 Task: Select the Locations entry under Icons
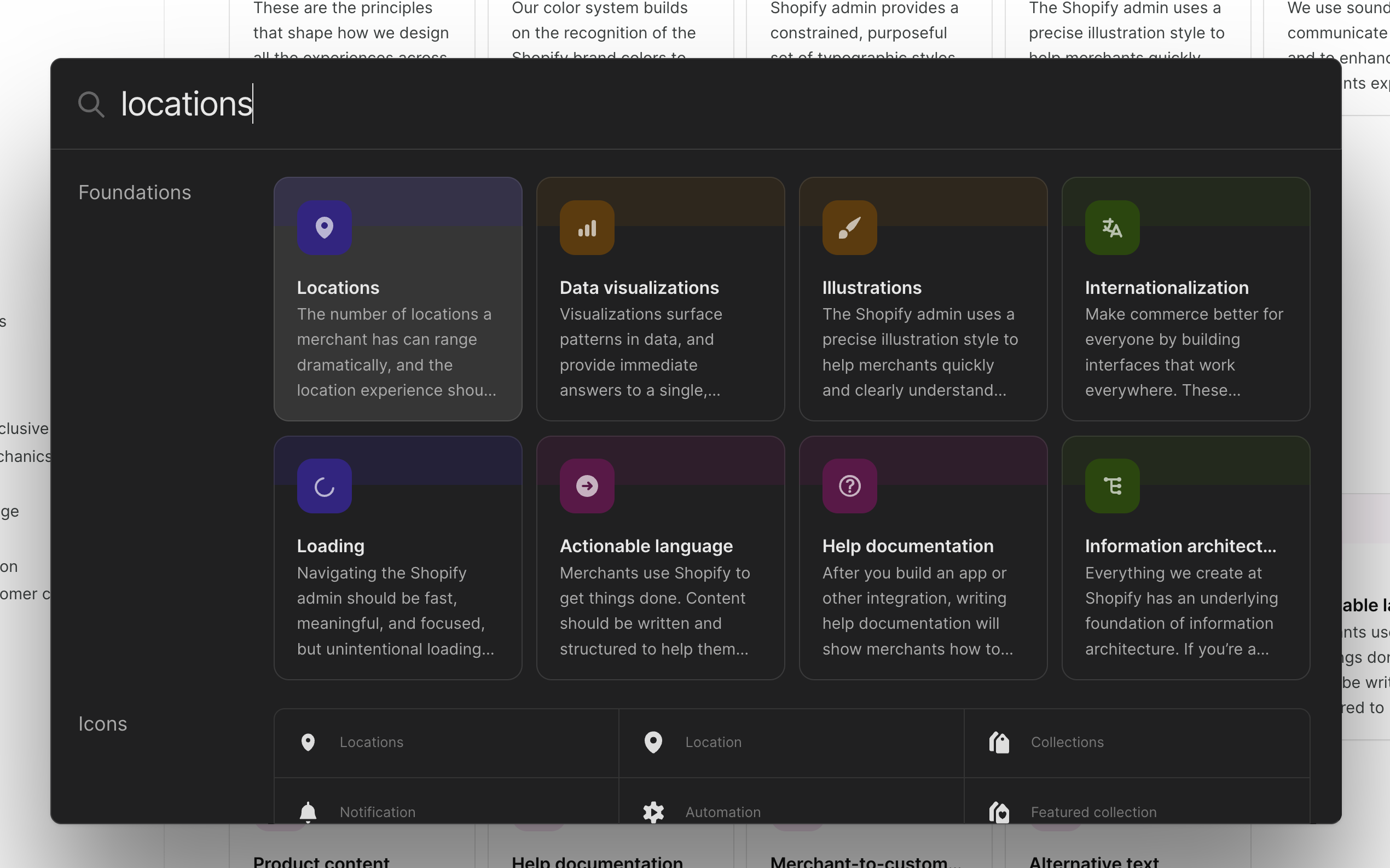click(x=370, y=742)
